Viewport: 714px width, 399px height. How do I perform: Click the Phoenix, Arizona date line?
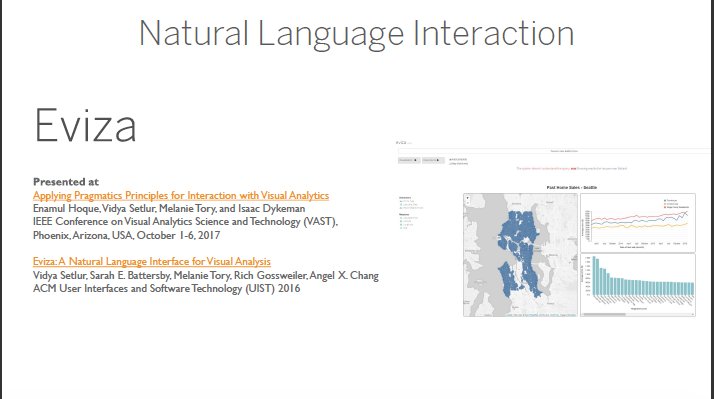tap(127, 235)
